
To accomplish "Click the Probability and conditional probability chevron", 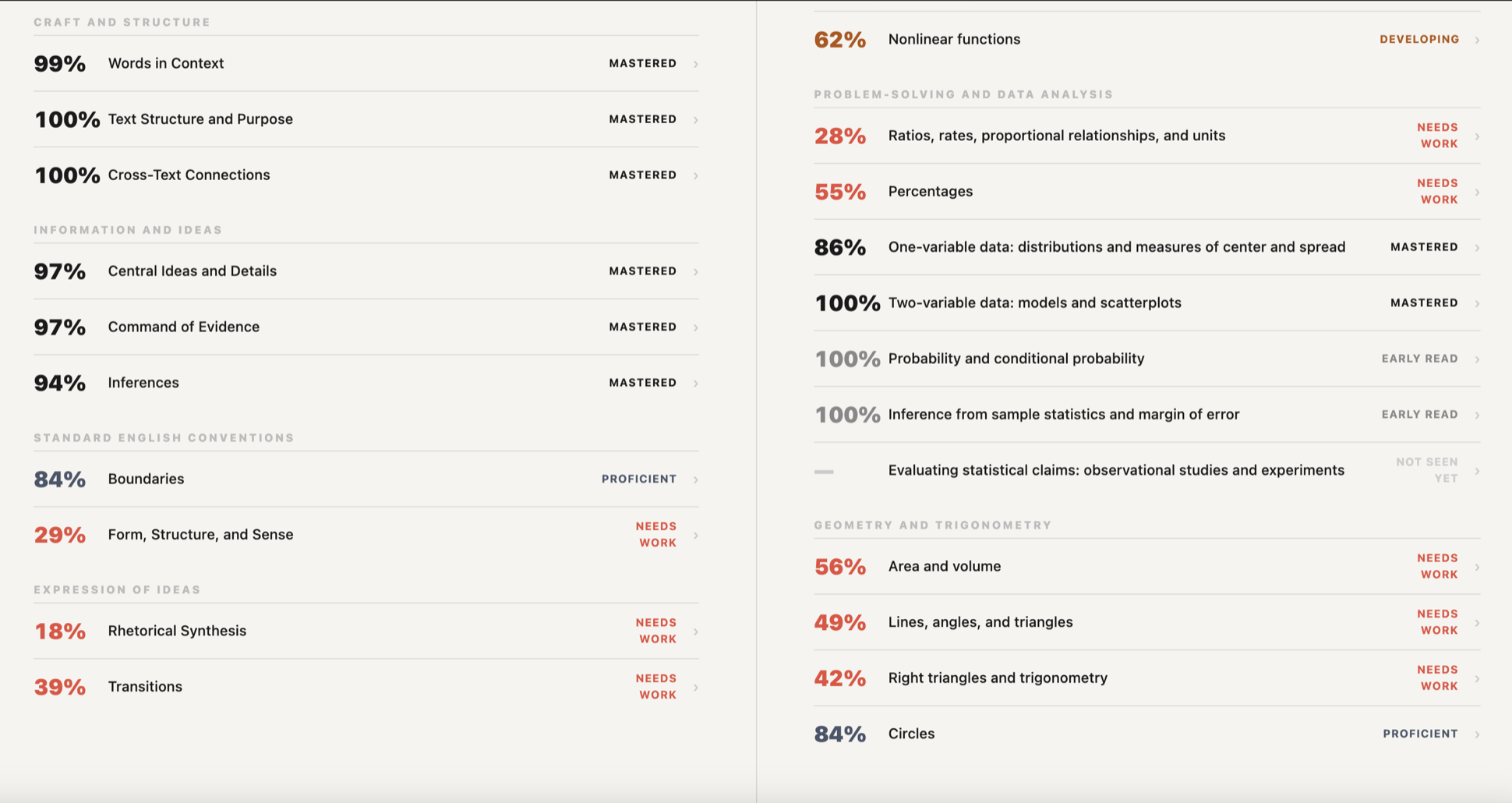I will 1477,359.
